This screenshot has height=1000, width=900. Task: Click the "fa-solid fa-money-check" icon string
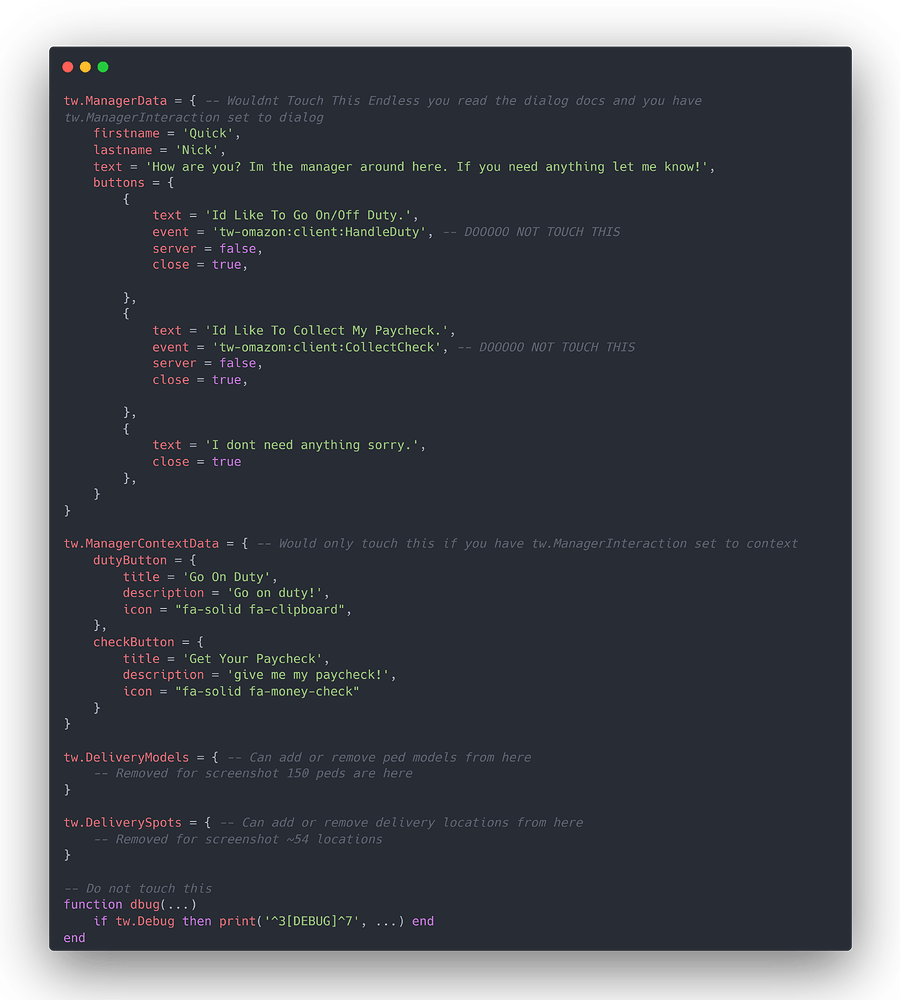click(267, 691)
